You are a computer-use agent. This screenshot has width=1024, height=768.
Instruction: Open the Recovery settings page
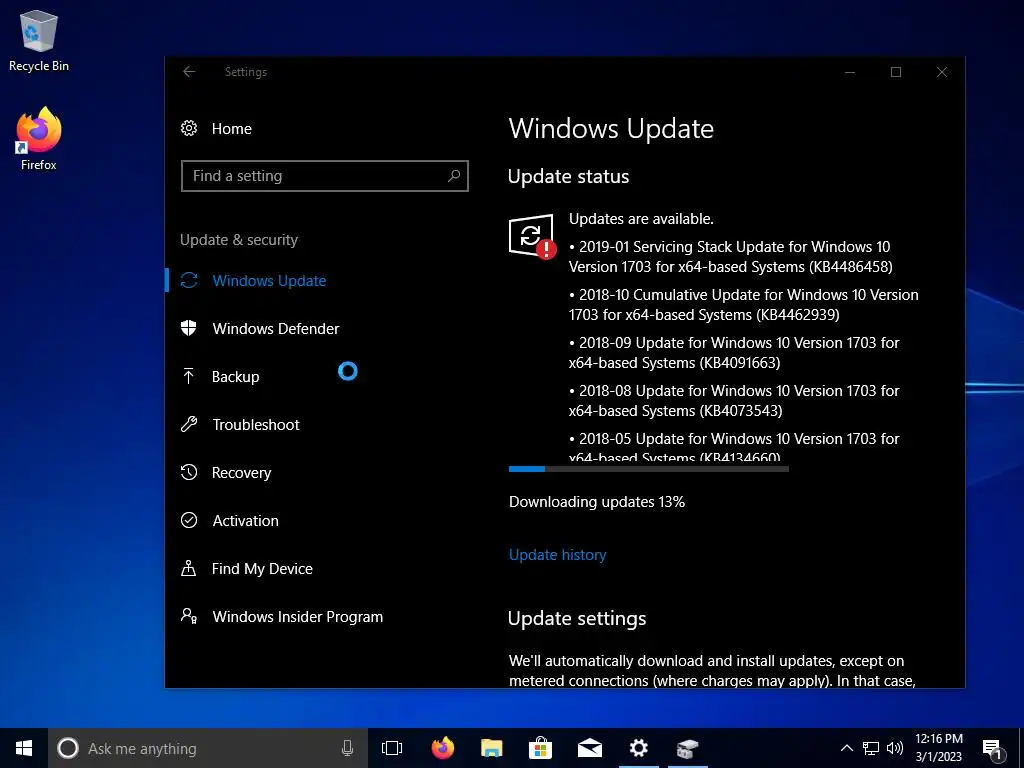[241, 473]
